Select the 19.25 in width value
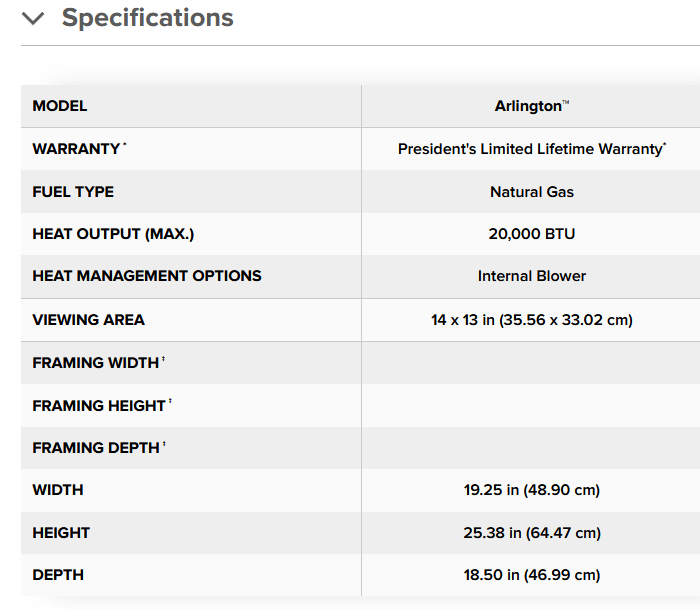 [x=531, y=490]
